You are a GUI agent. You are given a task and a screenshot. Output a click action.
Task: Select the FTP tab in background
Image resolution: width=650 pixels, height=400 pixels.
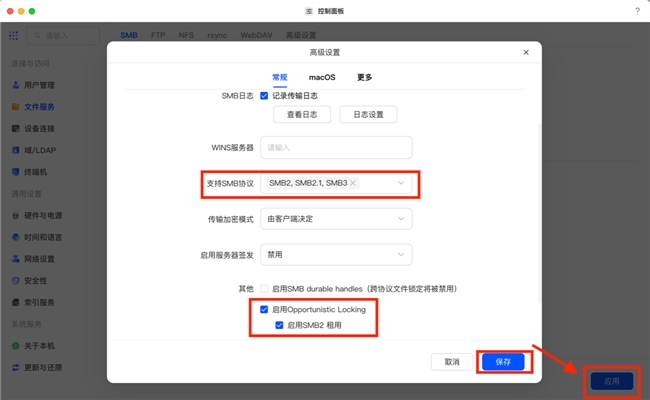click(x=158, y=35)
